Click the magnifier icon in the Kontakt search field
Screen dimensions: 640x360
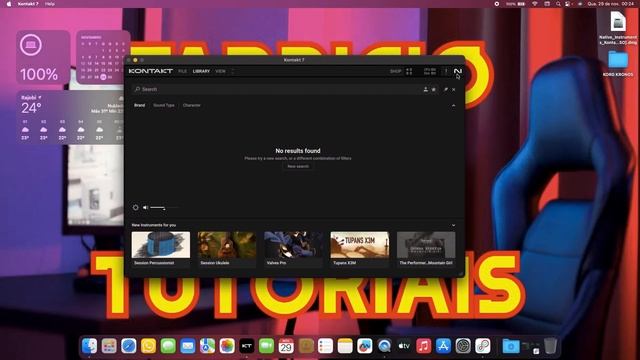[138, 89]
